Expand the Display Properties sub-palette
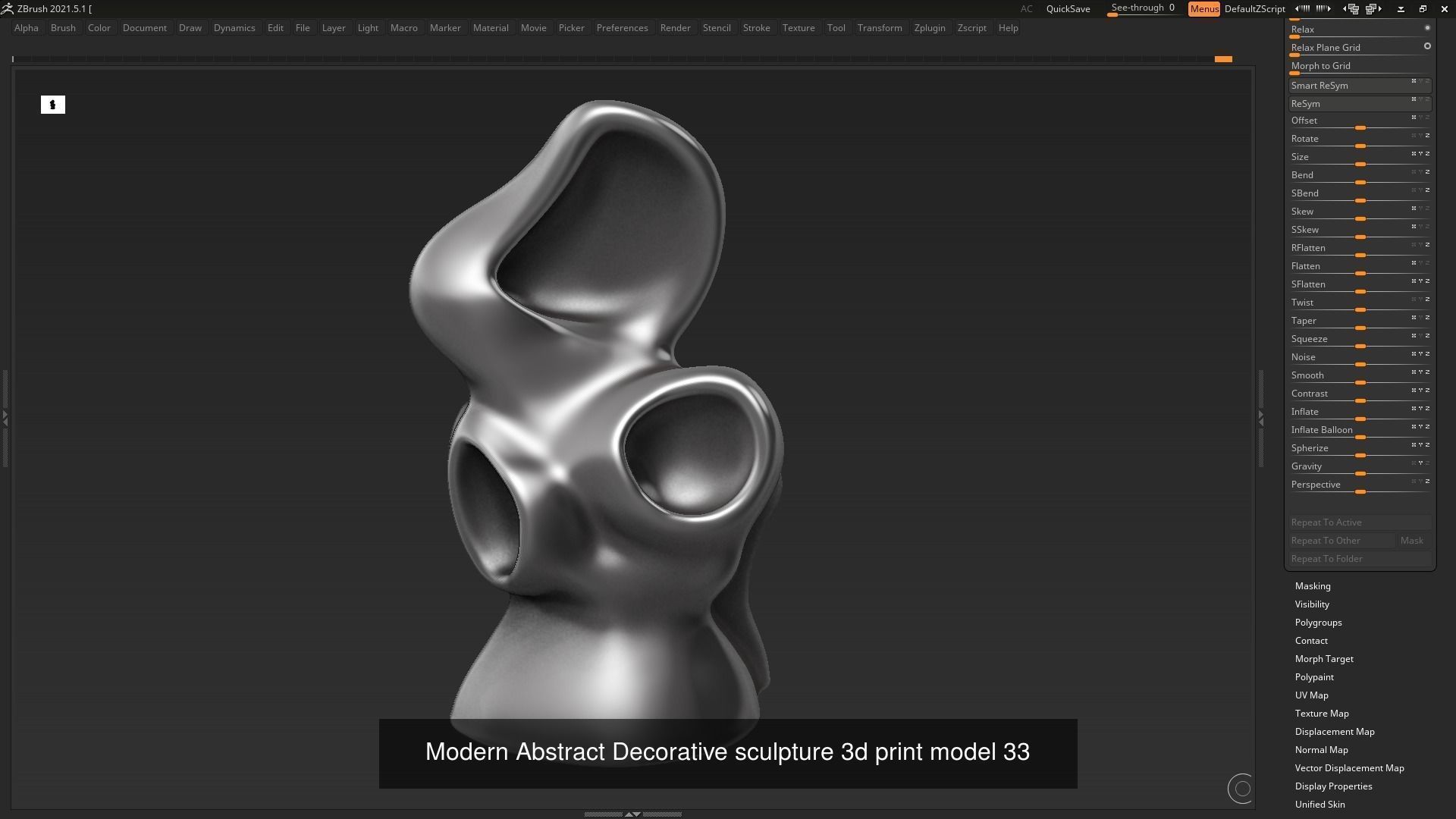The width and height of the screenshot is (1456, 819). click(1333, 786)
